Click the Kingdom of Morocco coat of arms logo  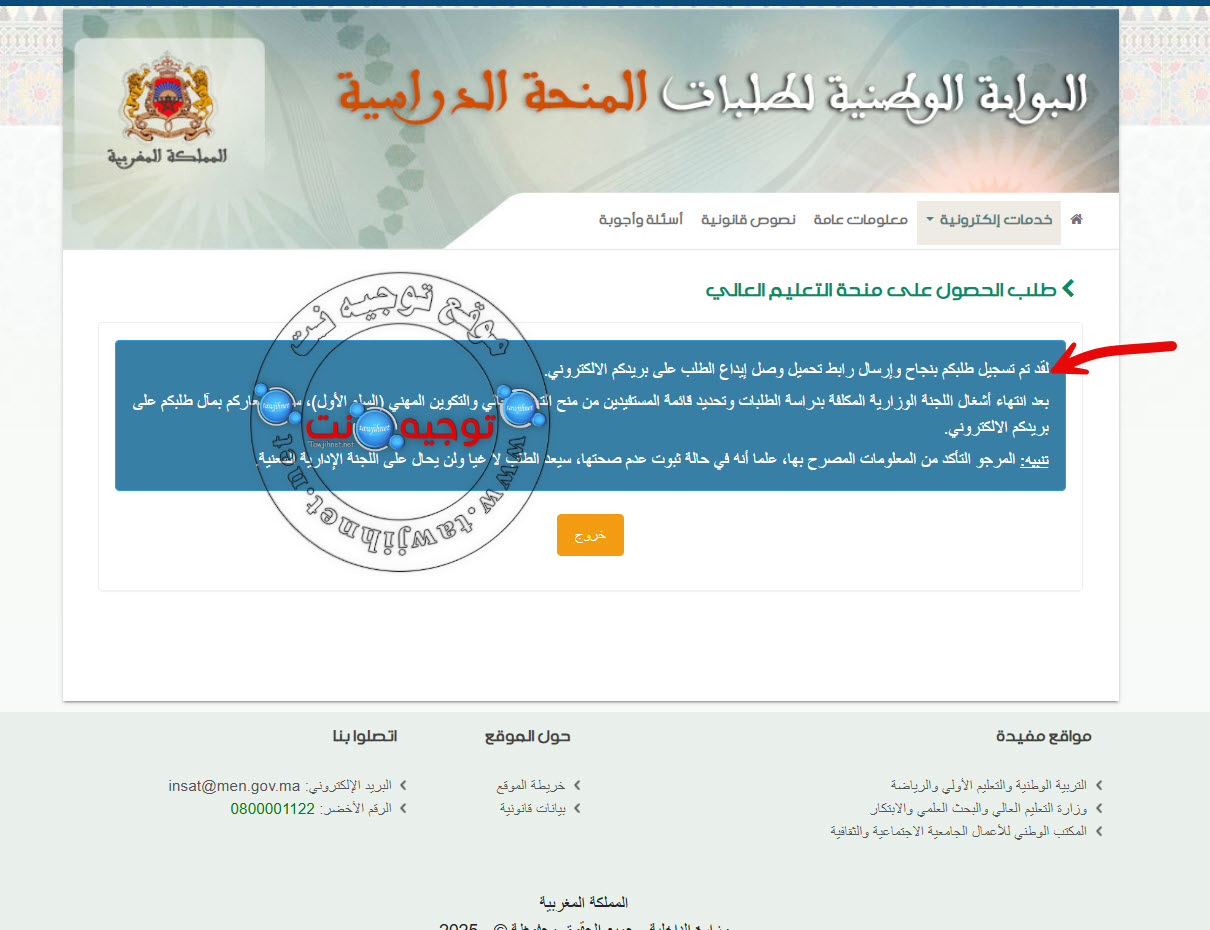click(168, 100)
